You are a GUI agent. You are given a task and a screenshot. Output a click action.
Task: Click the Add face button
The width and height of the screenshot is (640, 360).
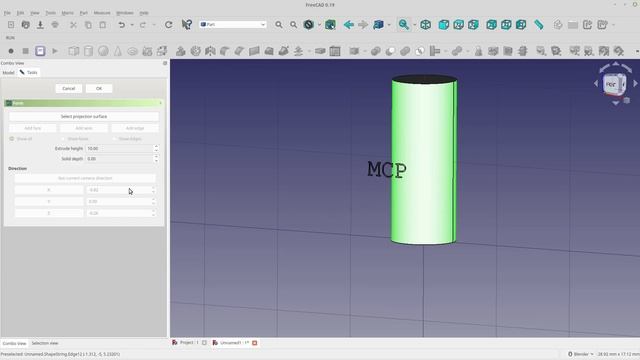click(33, 128)
